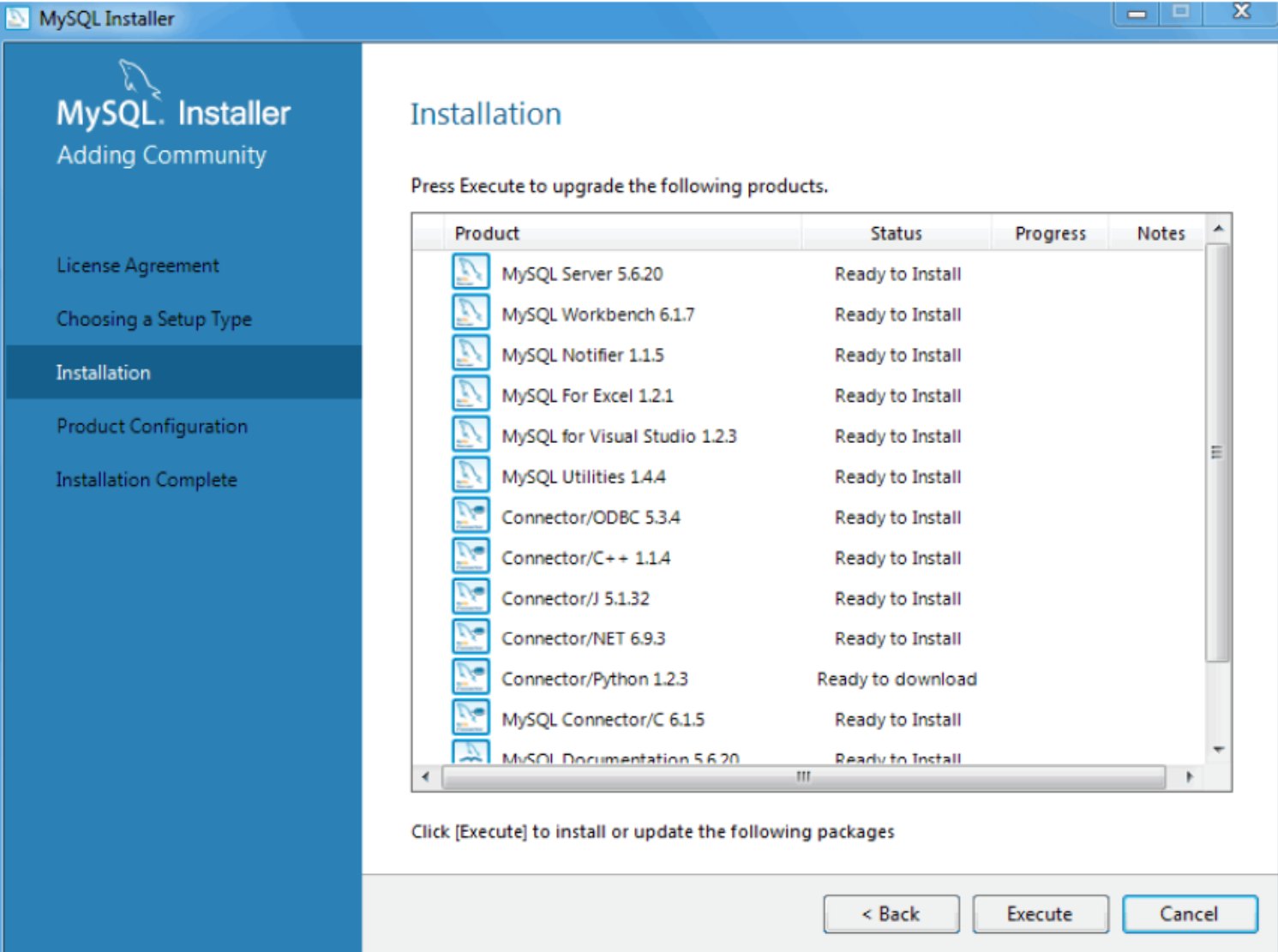Open the License Agreement step
This screenshot has height=952, width=1278.
(x=137, y=265)
